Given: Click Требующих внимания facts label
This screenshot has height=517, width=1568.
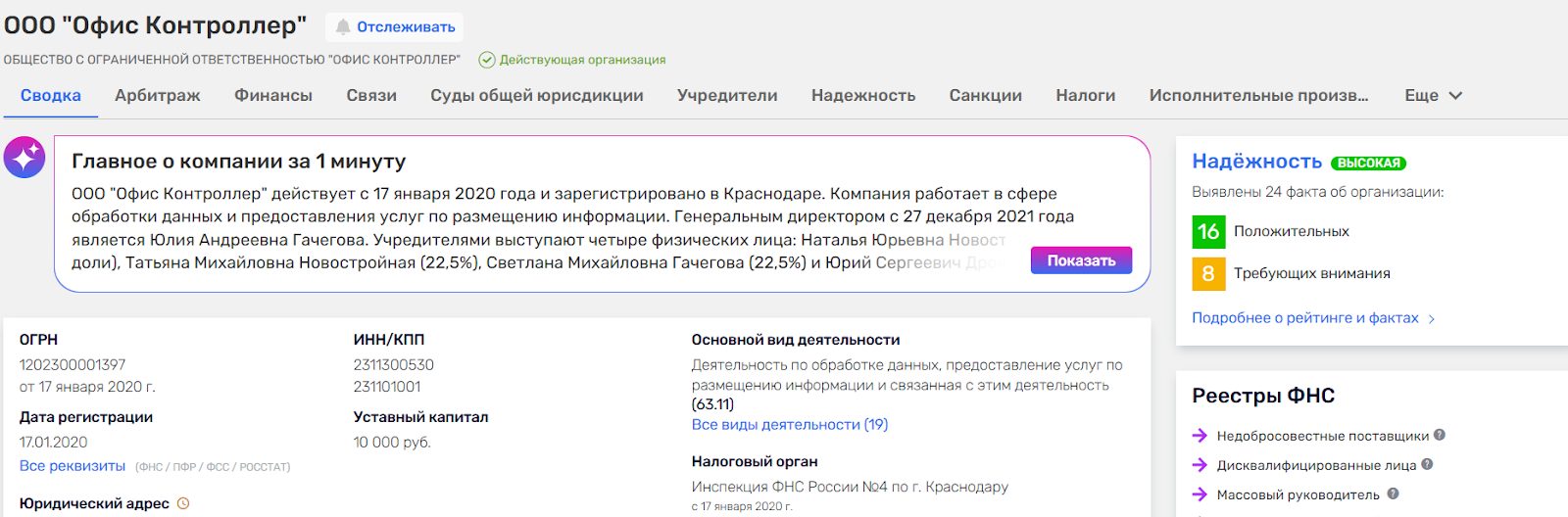Looking at the screenshot, I should click(1312, 273).
